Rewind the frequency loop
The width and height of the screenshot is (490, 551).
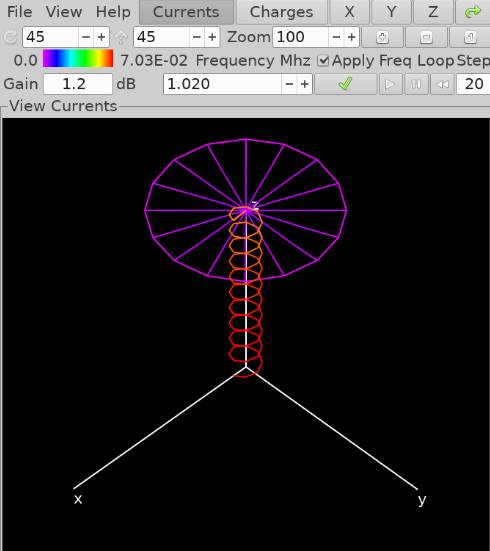click(442, 84)
